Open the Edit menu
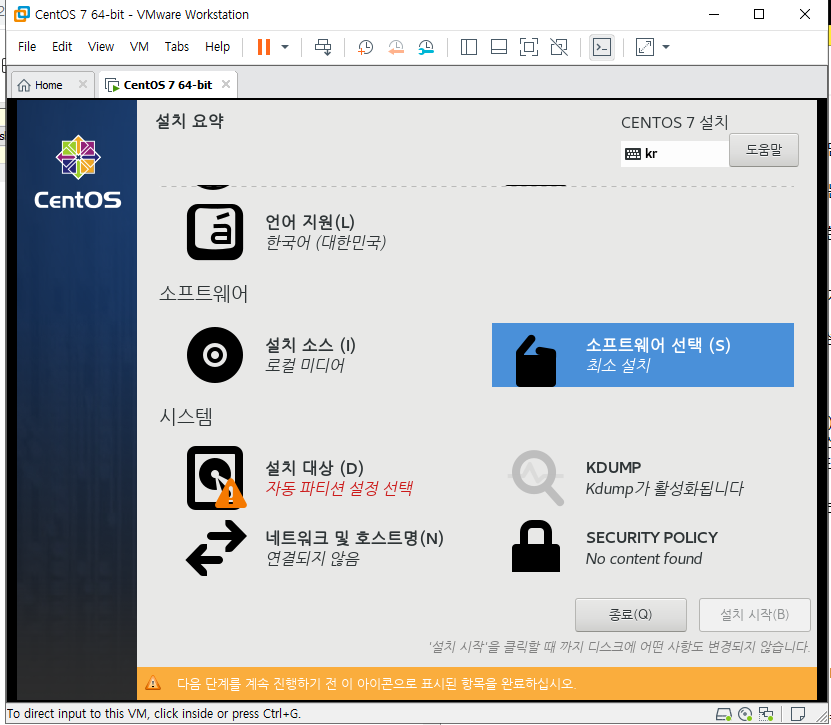 (61, 47)
